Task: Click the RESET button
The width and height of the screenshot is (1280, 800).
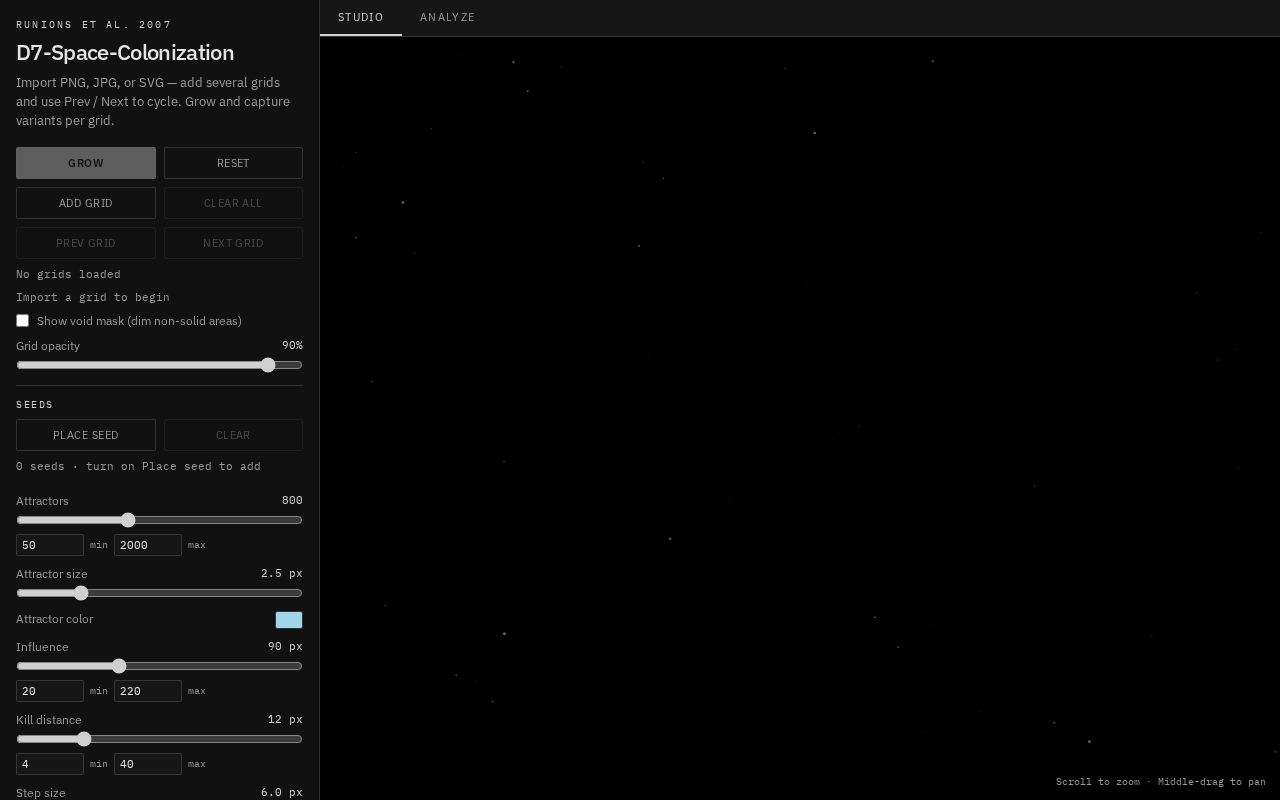Action: point(233,163)
